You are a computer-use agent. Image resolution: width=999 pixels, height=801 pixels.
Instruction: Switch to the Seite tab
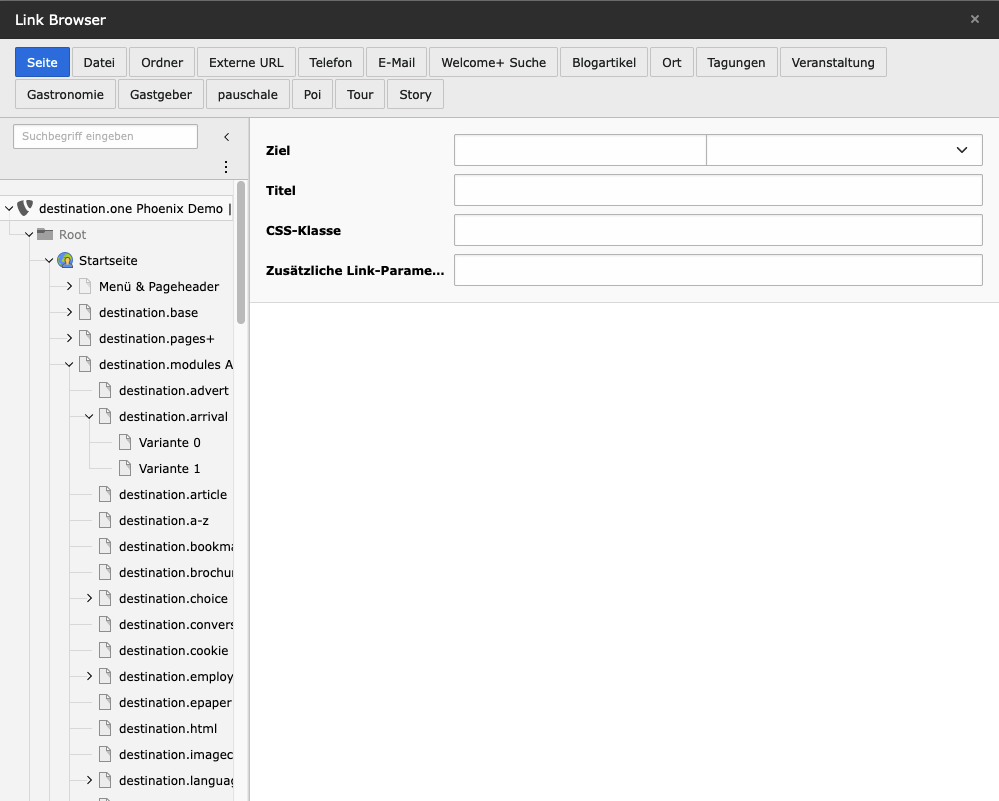point(42,62)
